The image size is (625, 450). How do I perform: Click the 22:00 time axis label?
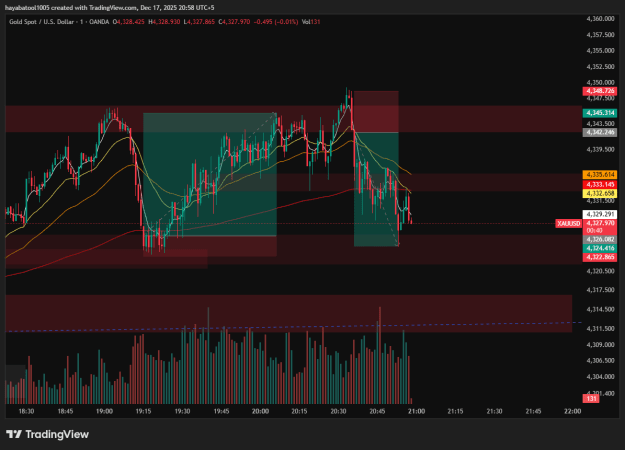click(x=573, y=411)
